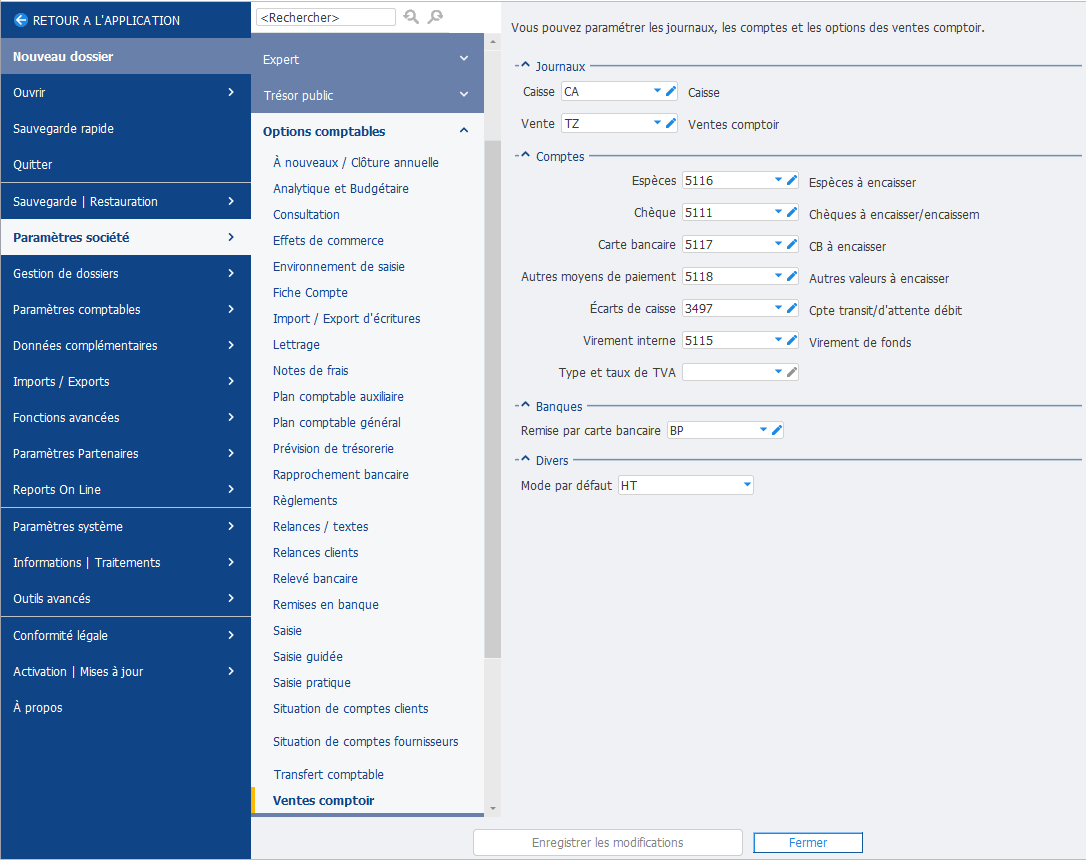The image size is (1086, 860).
Task: Click the pencil icon for Virement interne
Action: [792, 339]
